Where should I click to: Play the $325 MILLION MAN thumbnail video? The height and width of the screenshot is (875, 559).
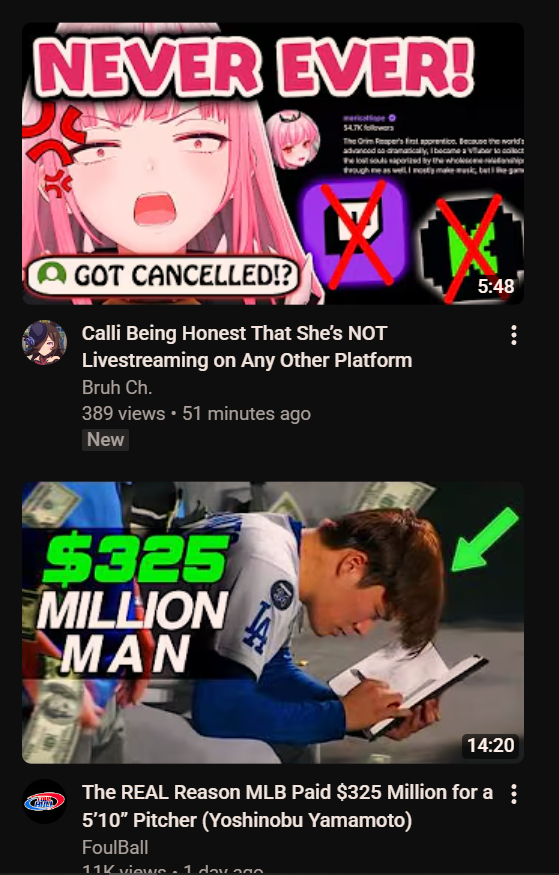[x=273, y=623]
